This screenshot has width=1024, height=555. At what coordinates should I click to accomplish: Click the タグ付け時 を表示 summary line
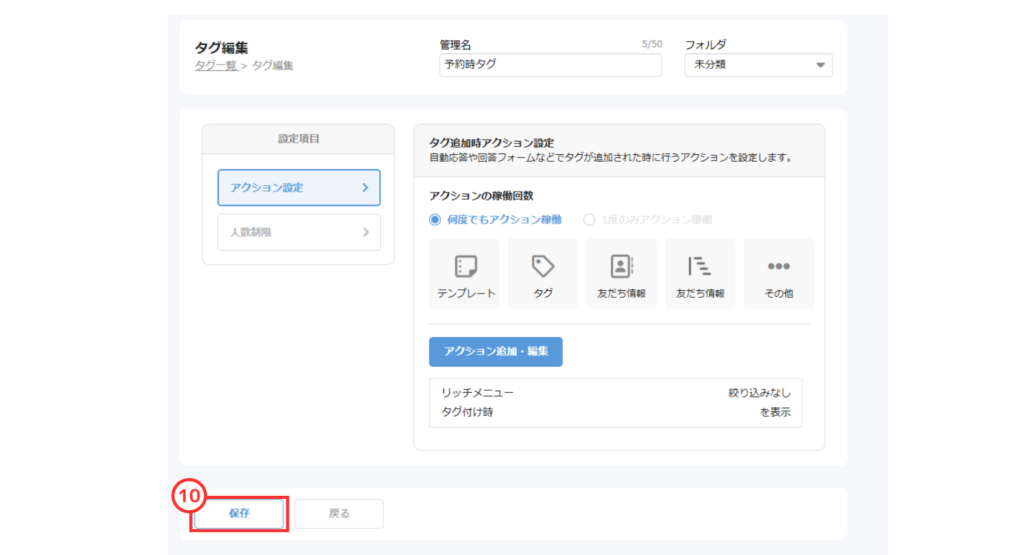[615, 412]
